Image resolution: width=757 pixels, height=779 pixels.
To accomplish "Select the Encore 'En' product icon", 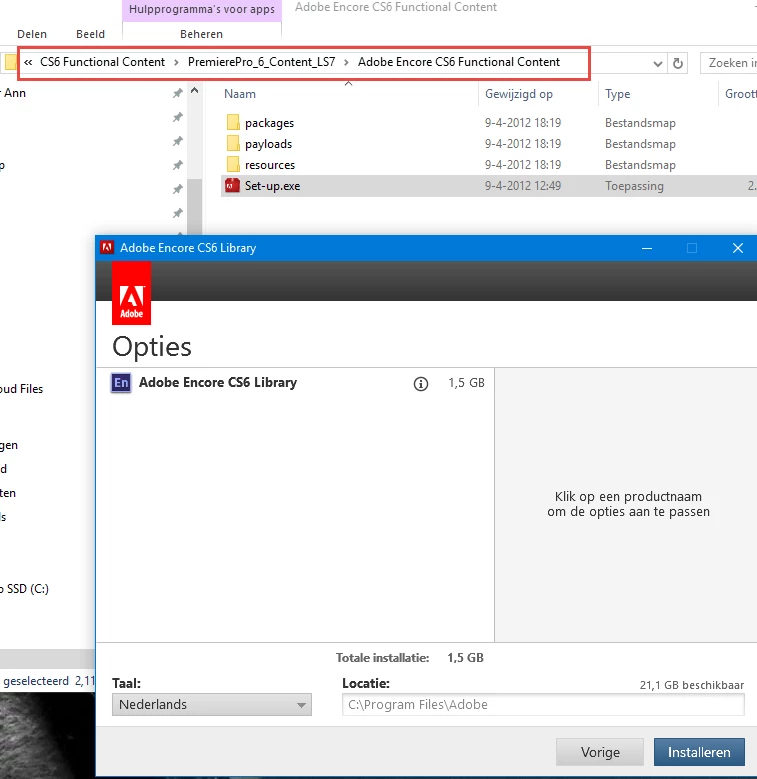I will tap(121, 383).
